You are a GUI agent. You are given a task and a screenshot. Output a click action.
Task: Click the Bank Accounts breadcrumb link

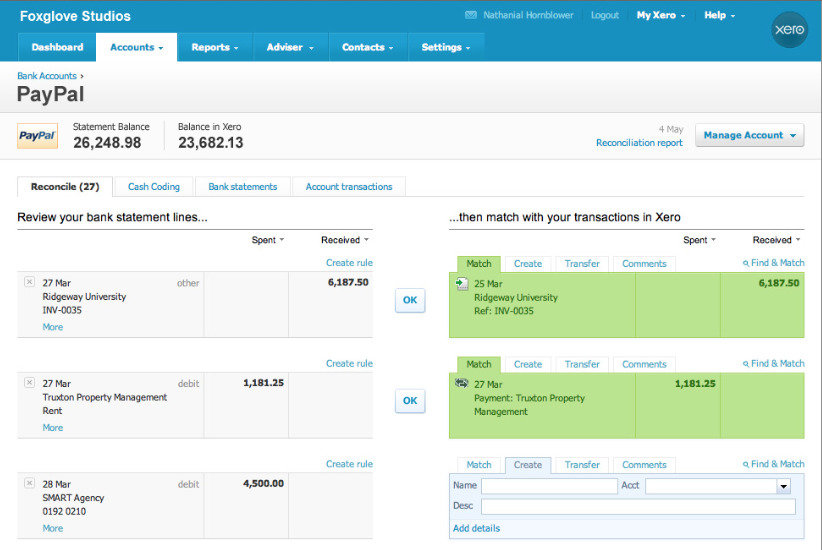[x=47, y=76]
